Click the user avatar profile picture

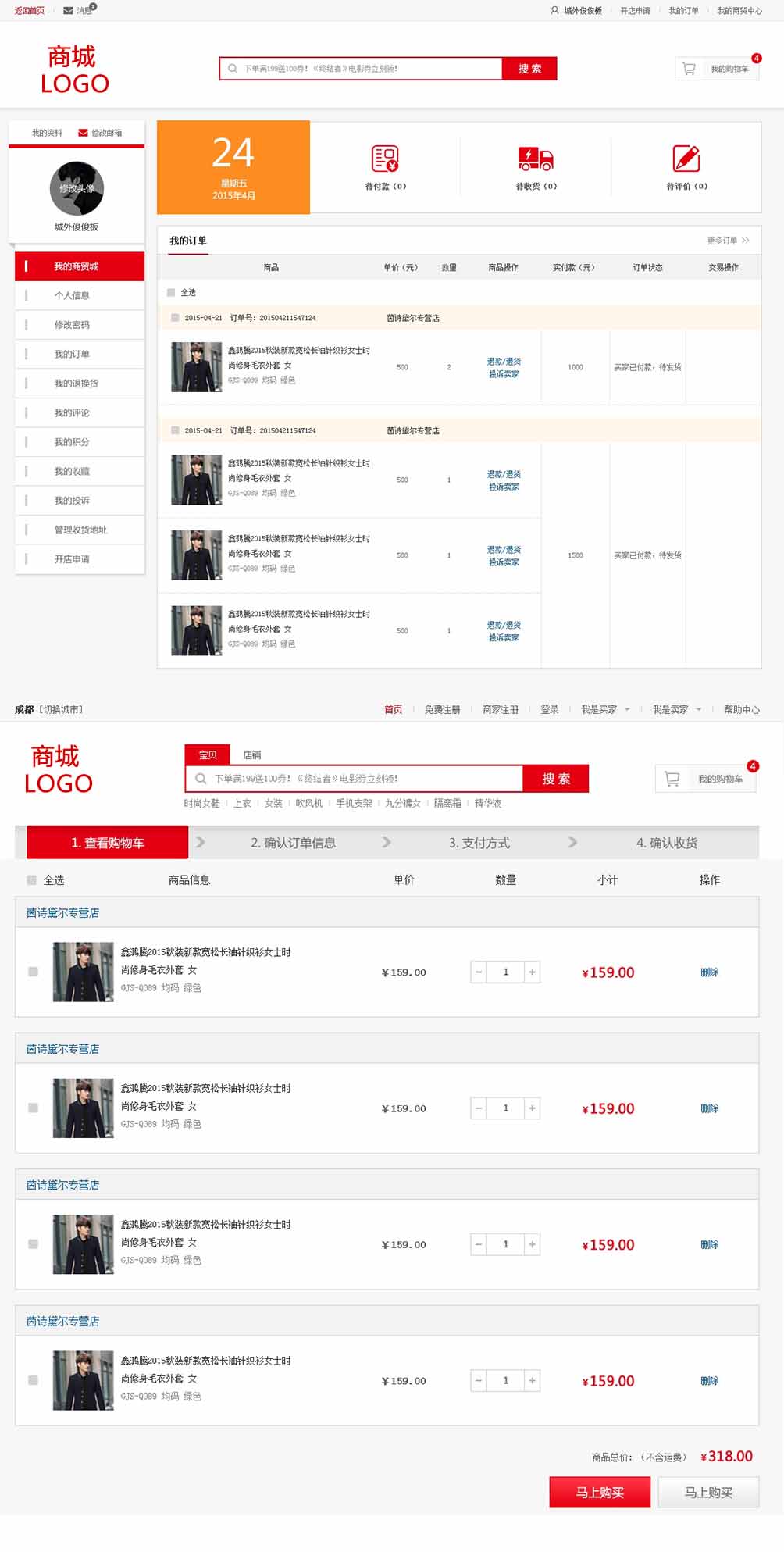tap(77, 188)
